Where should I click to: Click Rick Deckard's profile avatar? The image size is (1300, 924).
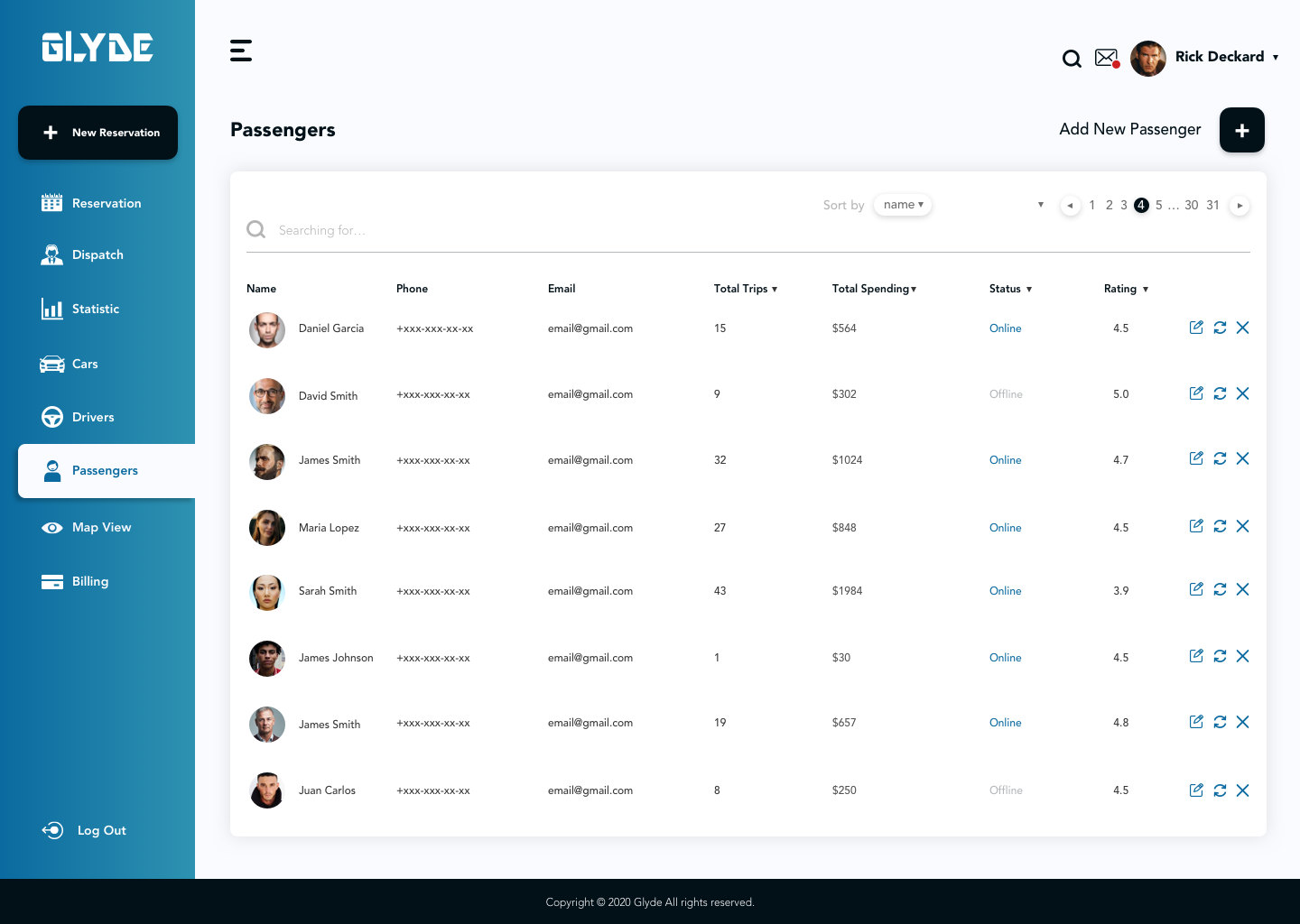[x=1148, y=59]
